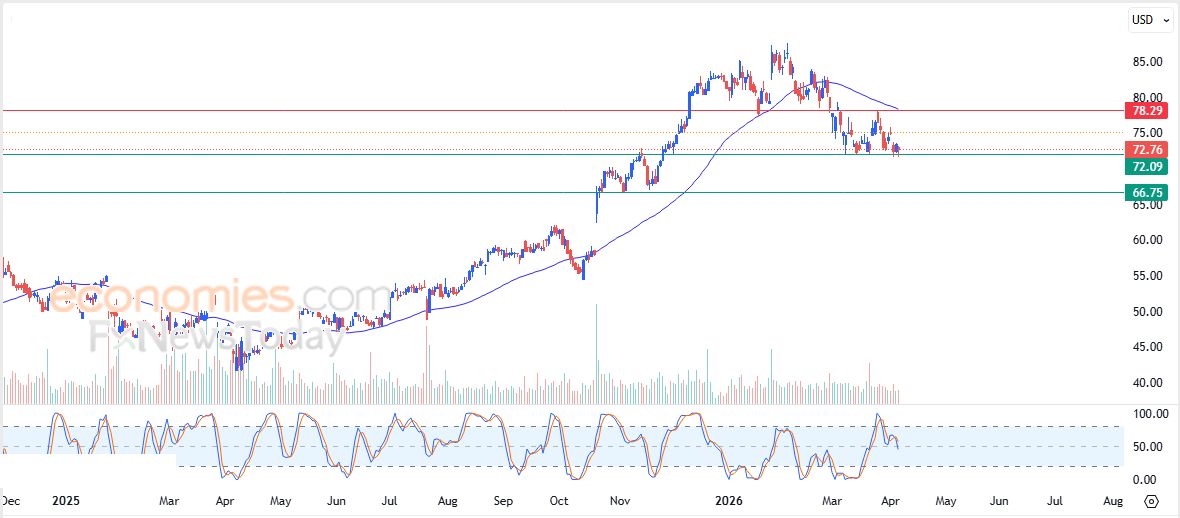1180x518 pixels.
Task: Click the 60.00 price axis value
Action: point(1146,240)
